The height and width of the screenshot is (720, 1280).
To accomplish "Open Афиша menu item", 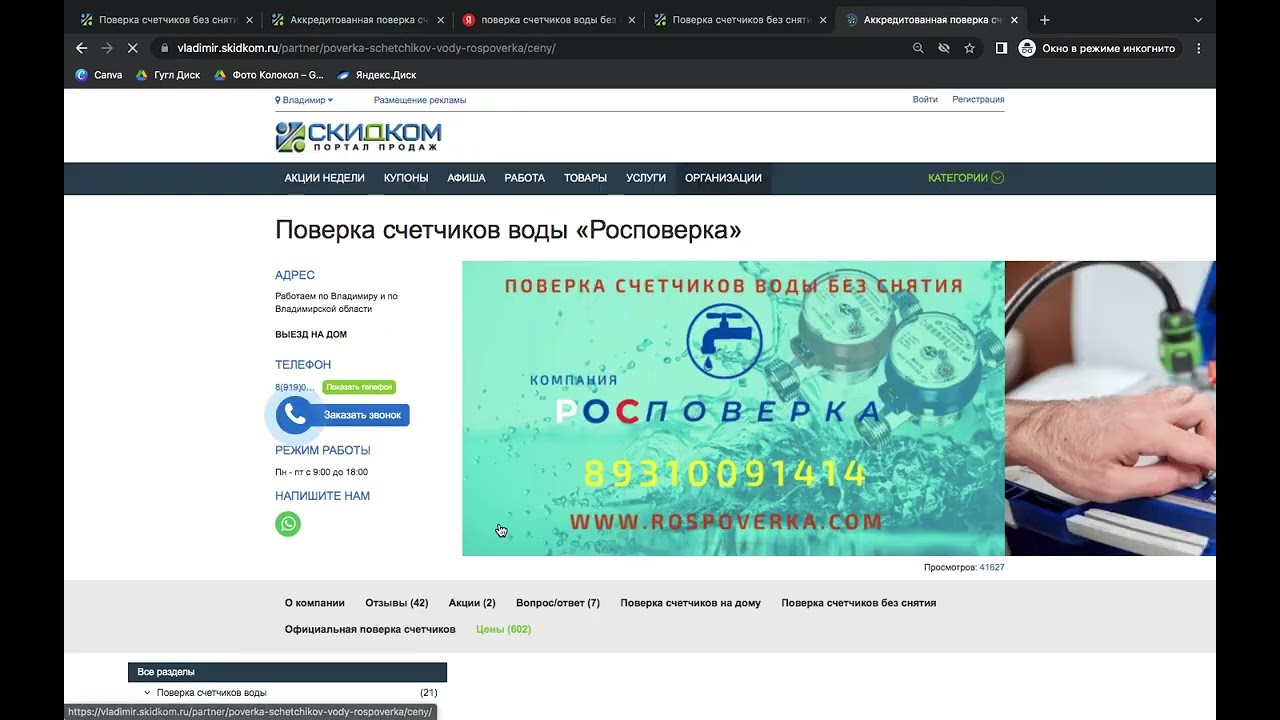I will 466,178.
